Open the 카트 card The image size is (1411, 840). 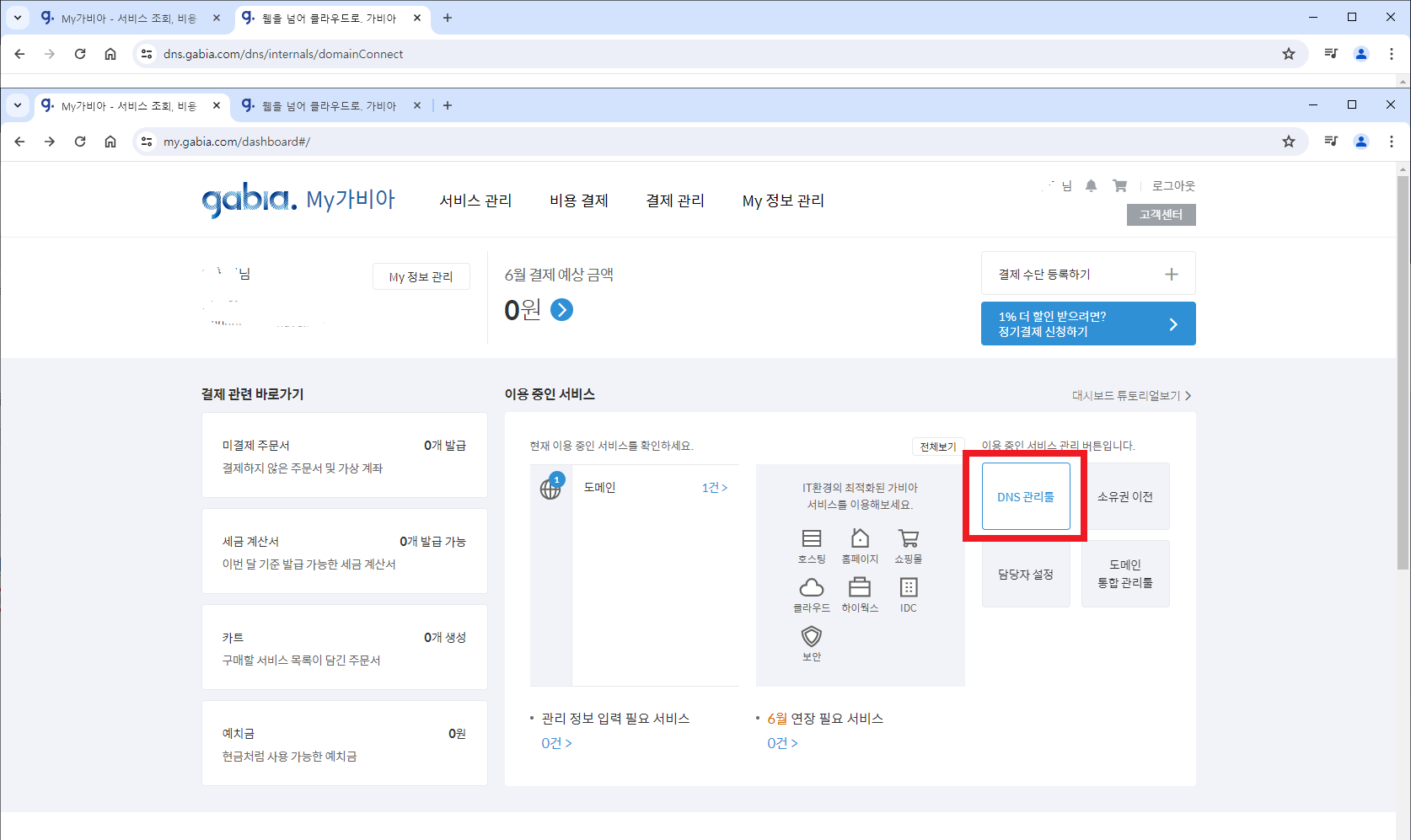[345, 647]
